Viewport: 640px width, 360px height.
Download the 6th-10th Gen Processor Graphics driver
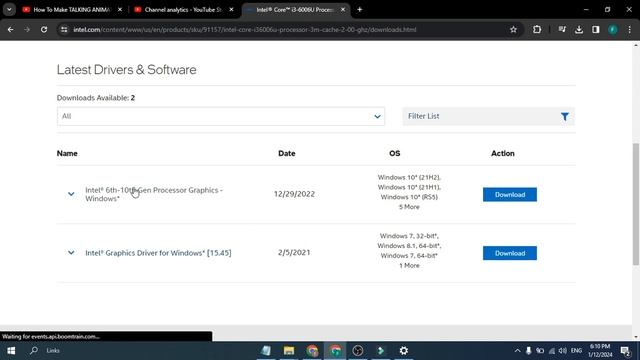510,195
